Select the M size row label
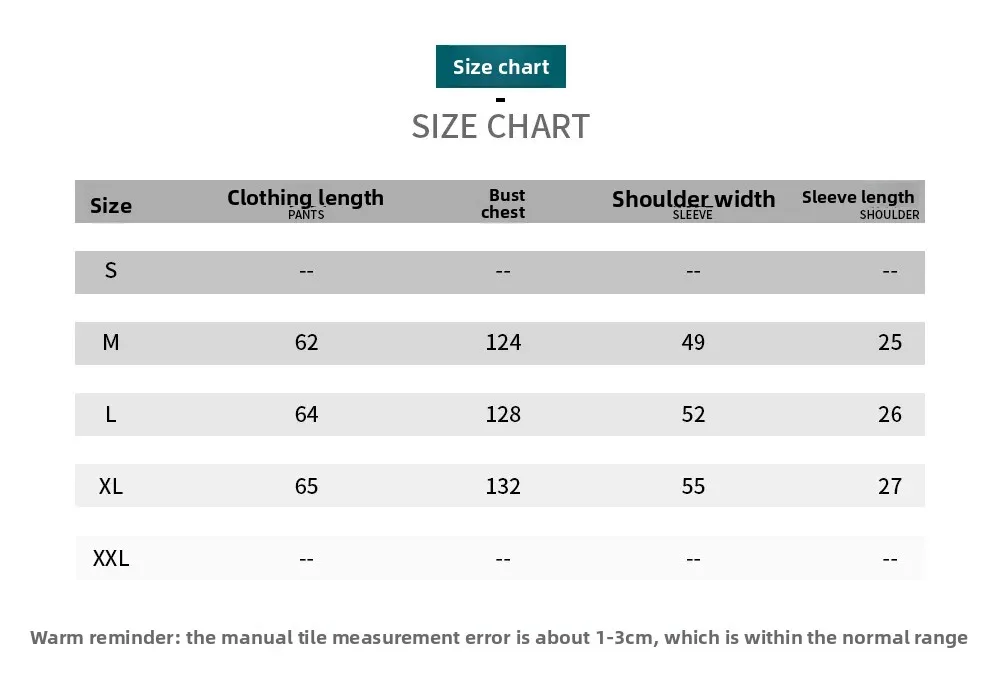Screen dimensions: 1000x691 (111, 342)
